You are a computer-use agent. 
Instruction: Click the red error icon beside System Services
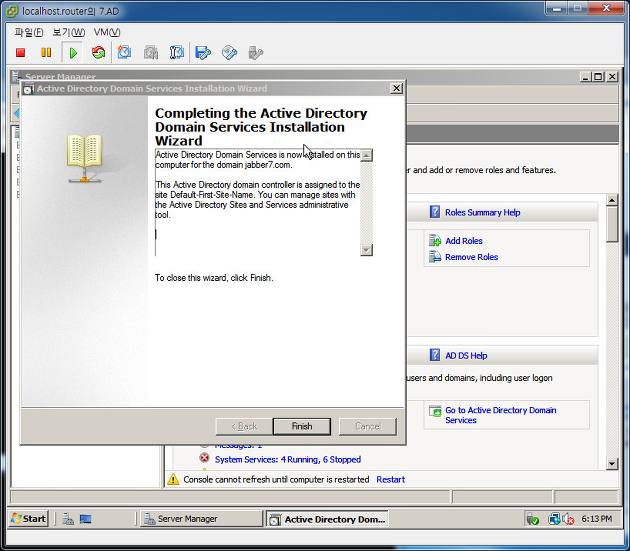point(205,458)
